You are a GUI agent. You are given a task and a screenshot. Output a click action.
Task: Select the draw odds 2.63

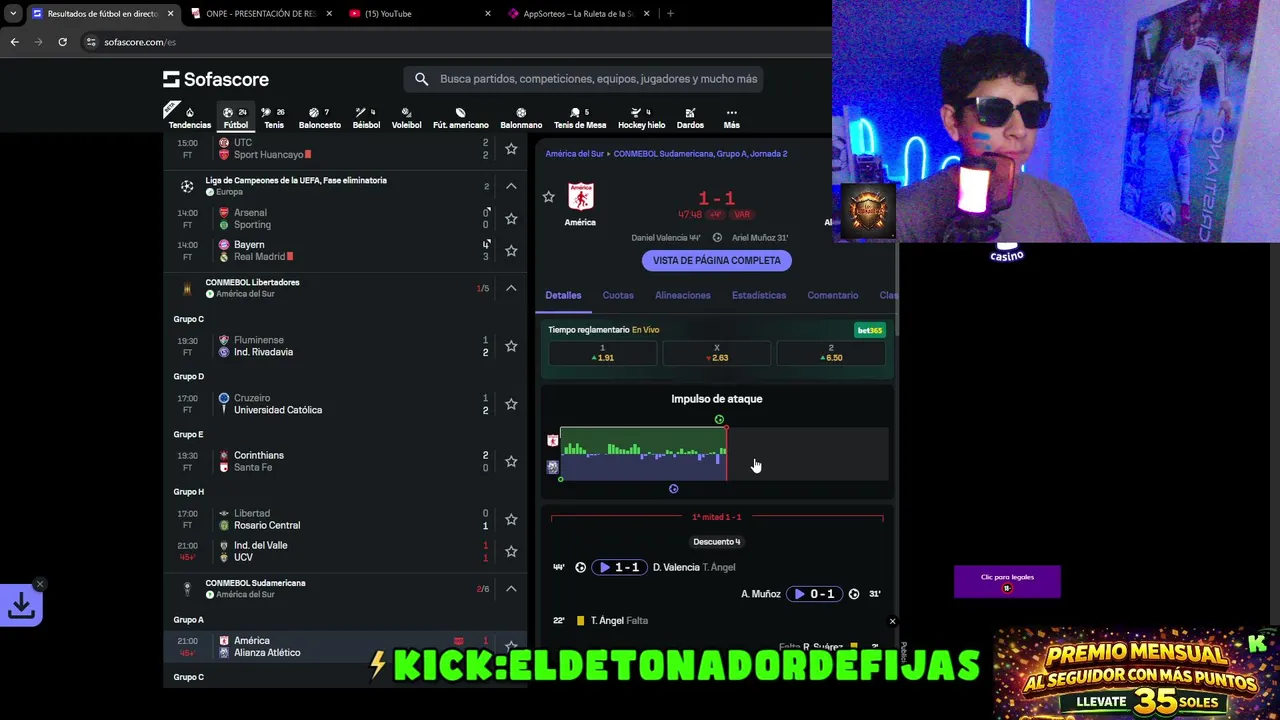point(717,353)
